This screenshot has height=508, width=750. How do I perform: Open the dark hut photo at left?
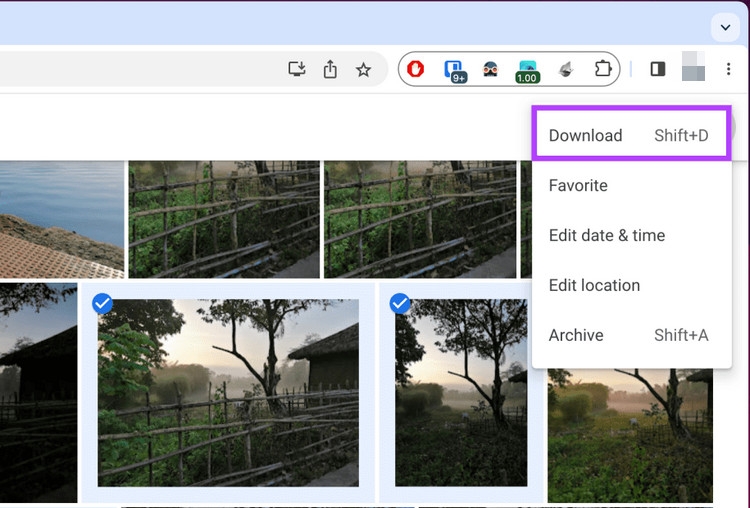tap(38, 392)
